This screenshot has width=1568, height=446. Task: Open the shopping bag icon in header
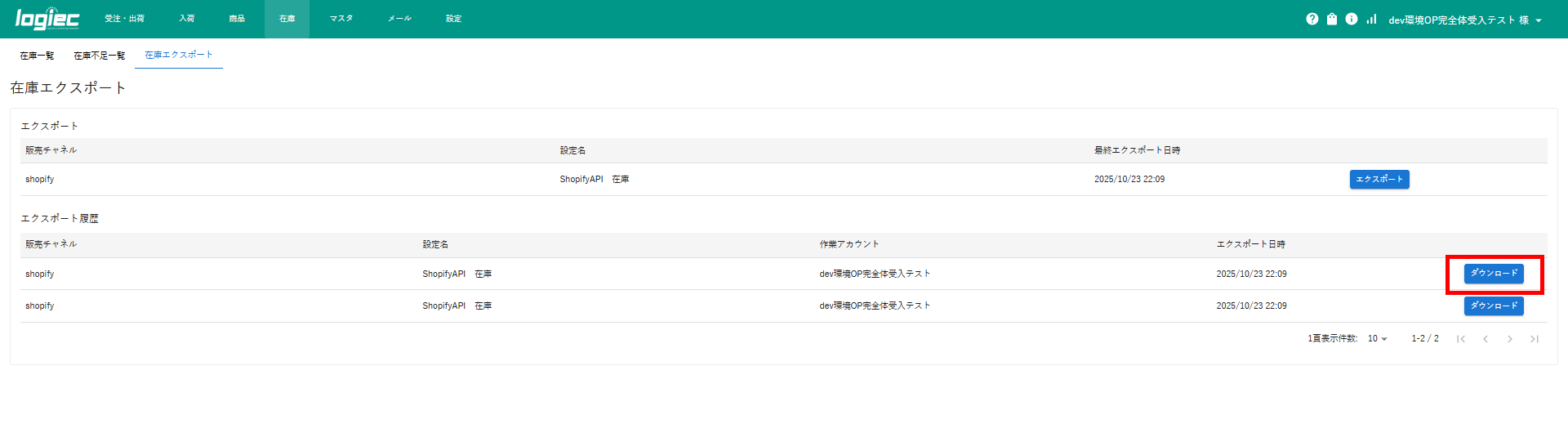[1332, 19]
